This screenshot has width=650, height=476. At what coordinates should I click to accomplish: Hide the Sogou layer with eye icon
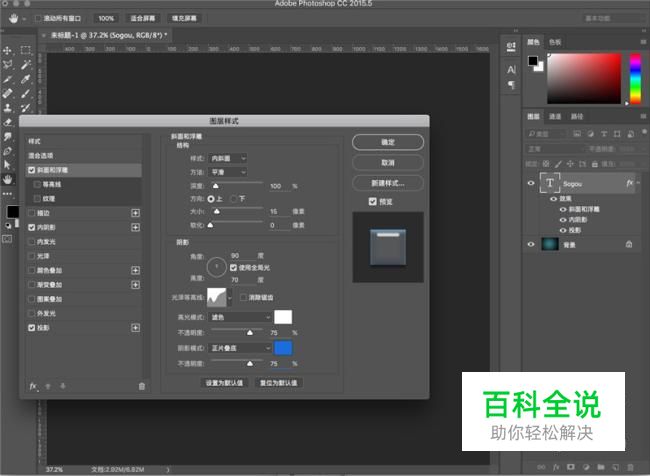click(531, 183)
